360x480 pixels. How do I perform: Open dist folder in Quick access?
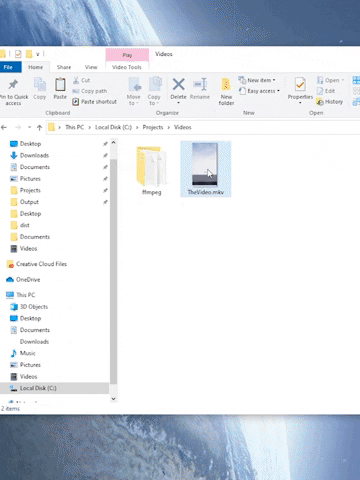click(x=20, y=225)
